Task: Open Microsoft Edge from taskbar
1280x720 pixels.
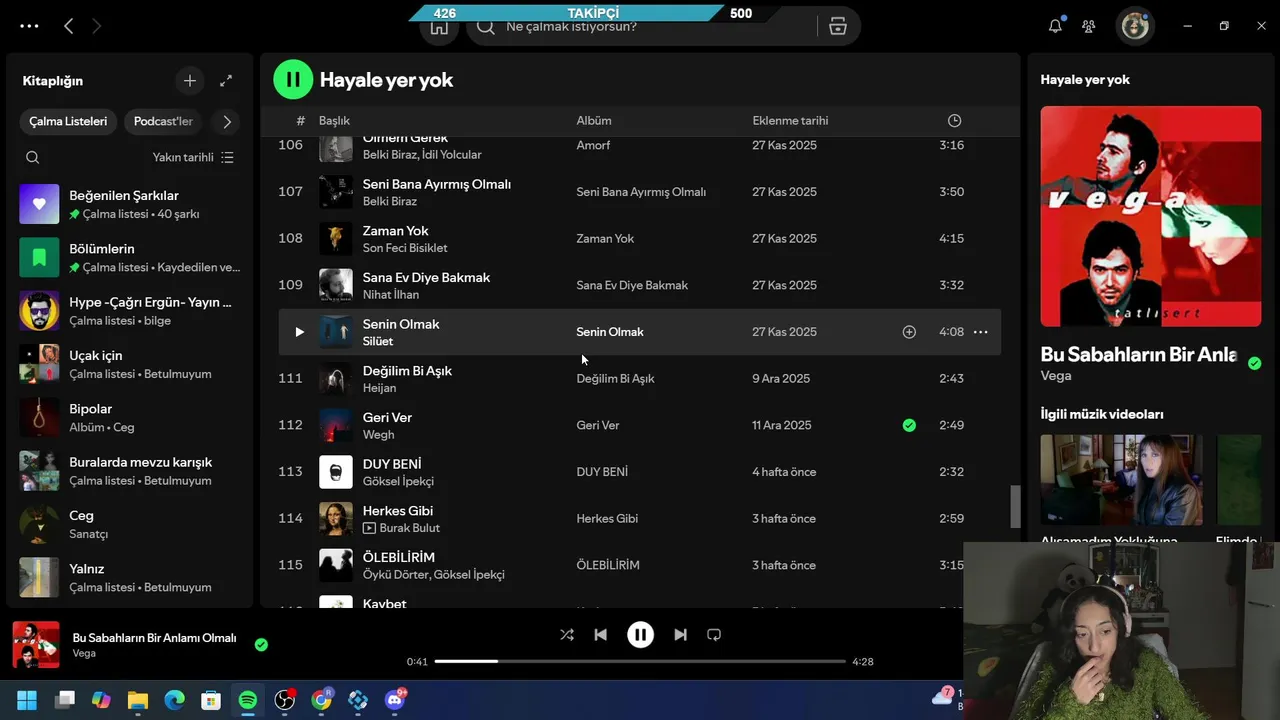Action: pos(174,700)
